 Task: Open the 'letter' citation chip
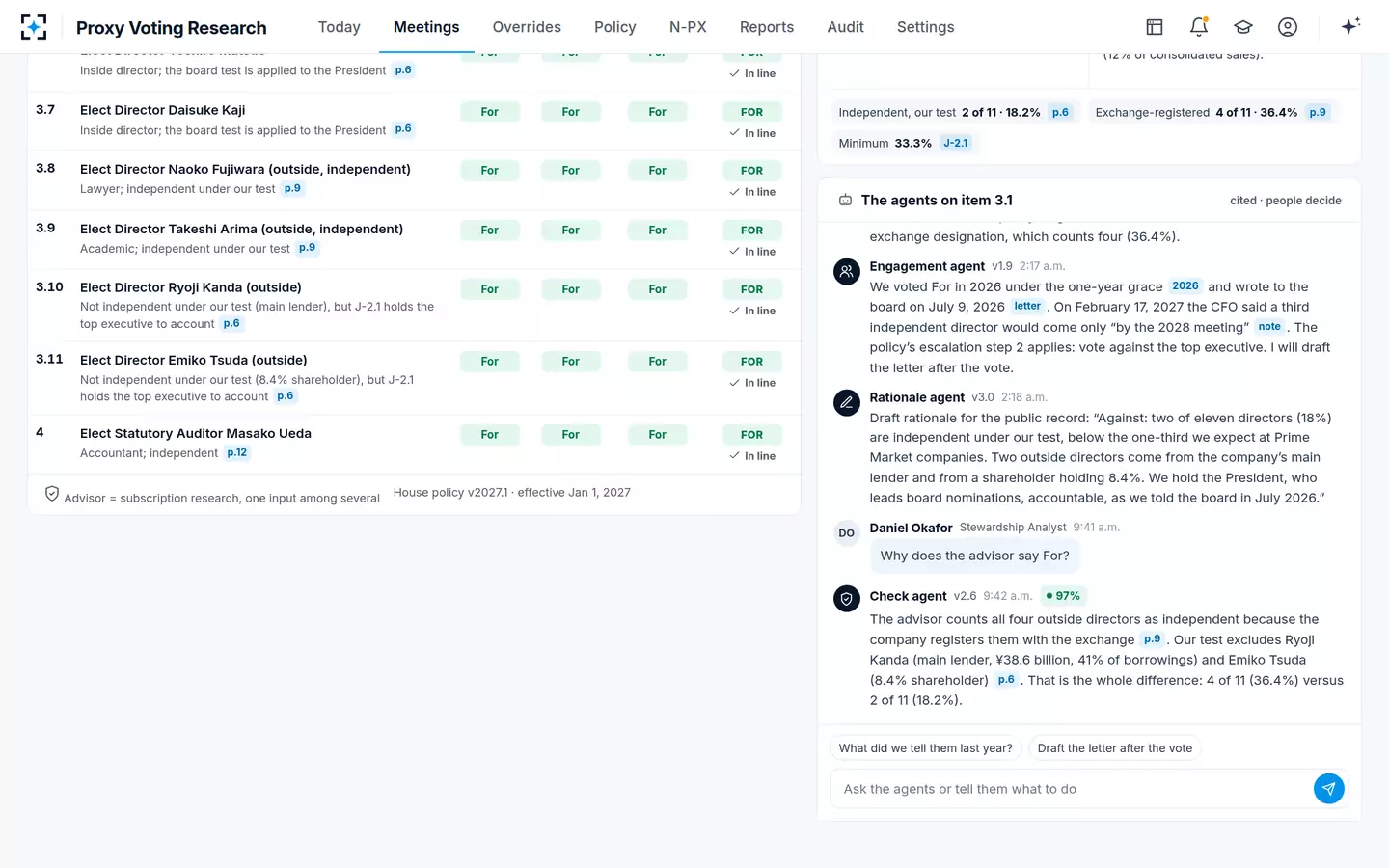point(1027,307)
